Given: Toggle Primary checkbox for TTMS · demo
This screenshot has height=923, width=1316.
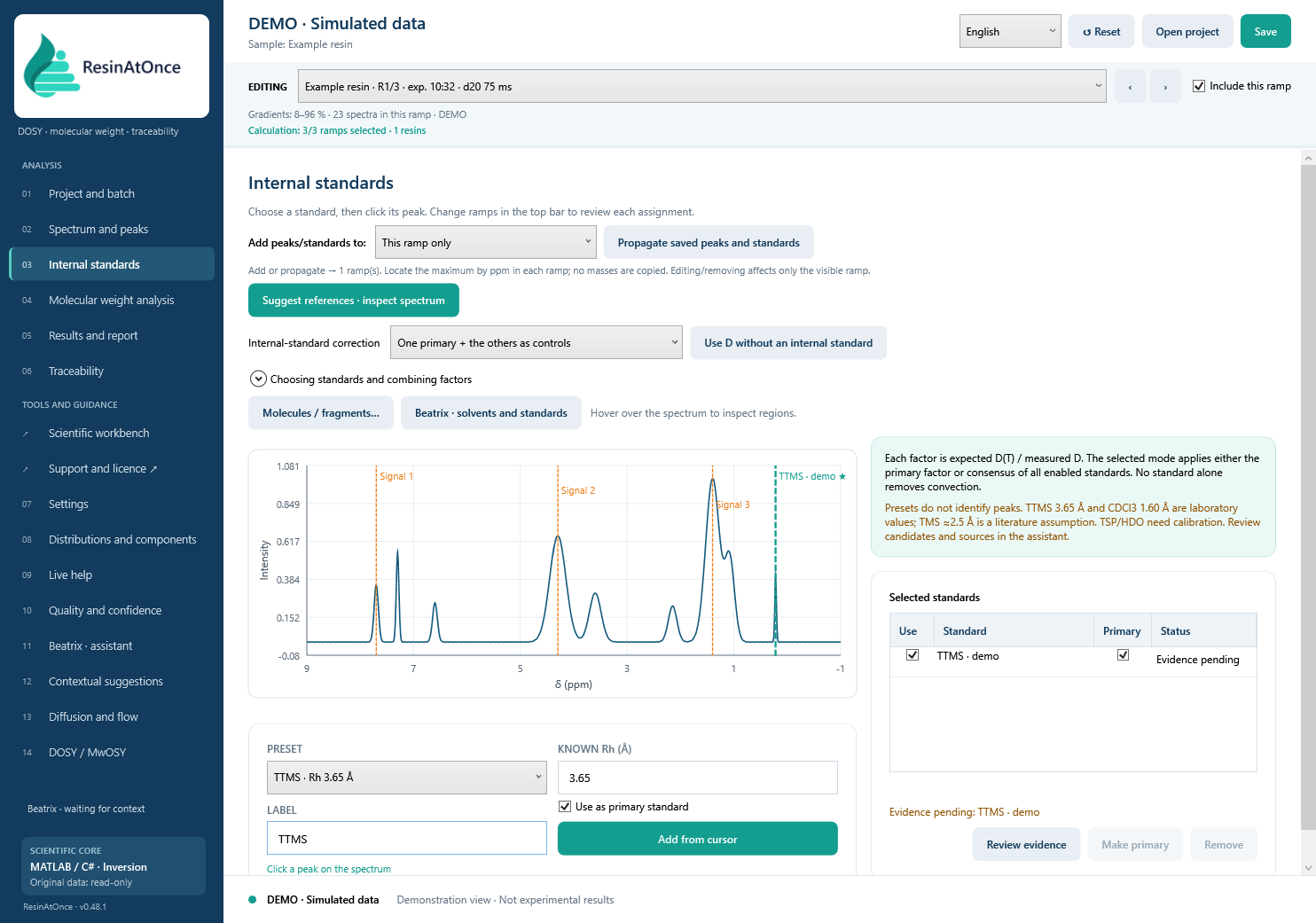Looking at the screenshot, I should [x=1123, y=655].
